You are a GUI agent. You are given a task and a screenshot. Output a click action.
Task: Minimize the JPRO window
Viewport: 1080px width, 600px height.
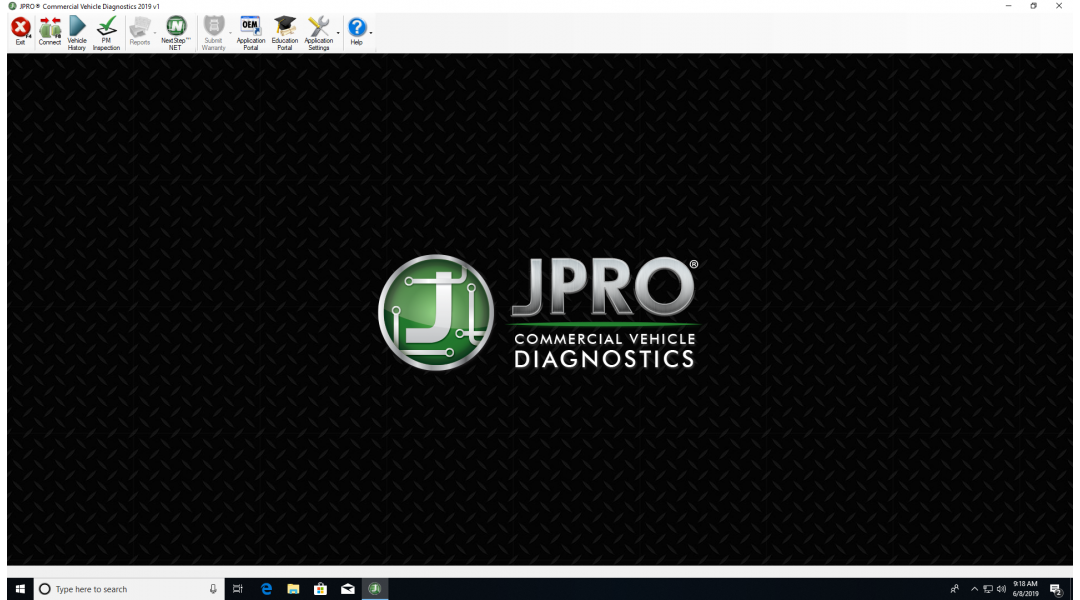1008,6
